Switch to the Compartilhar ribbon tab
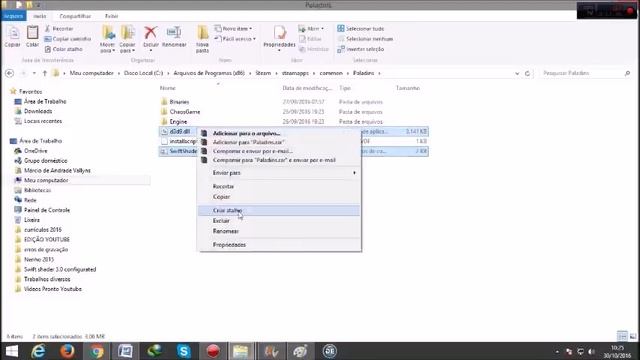Image resolution: width=640 pixels, height=360 pixels. pyautogui.click(x=75, y=16)
